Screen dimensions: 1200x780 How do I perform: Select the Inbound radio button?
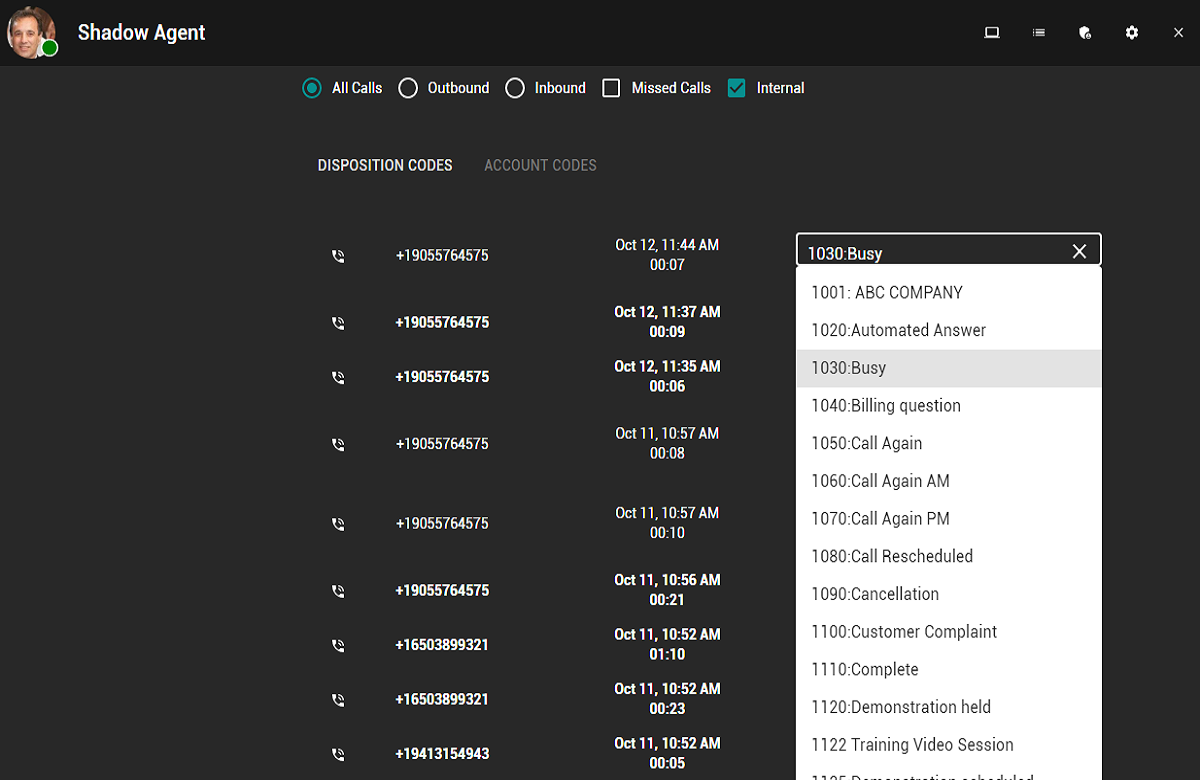click(x=515, y=88)
